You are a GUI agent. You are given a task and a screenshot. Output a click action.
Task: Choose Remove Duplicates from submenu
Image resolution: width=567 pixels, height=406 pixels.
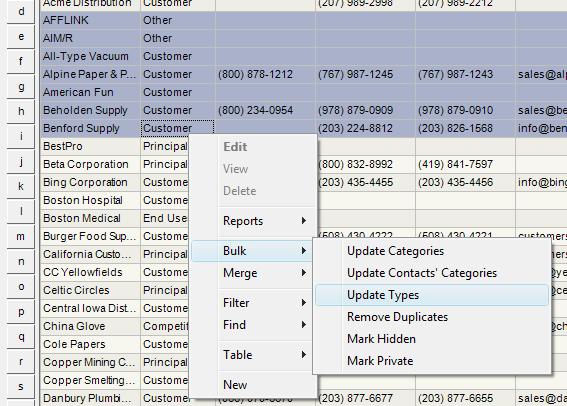coord(432,317)
